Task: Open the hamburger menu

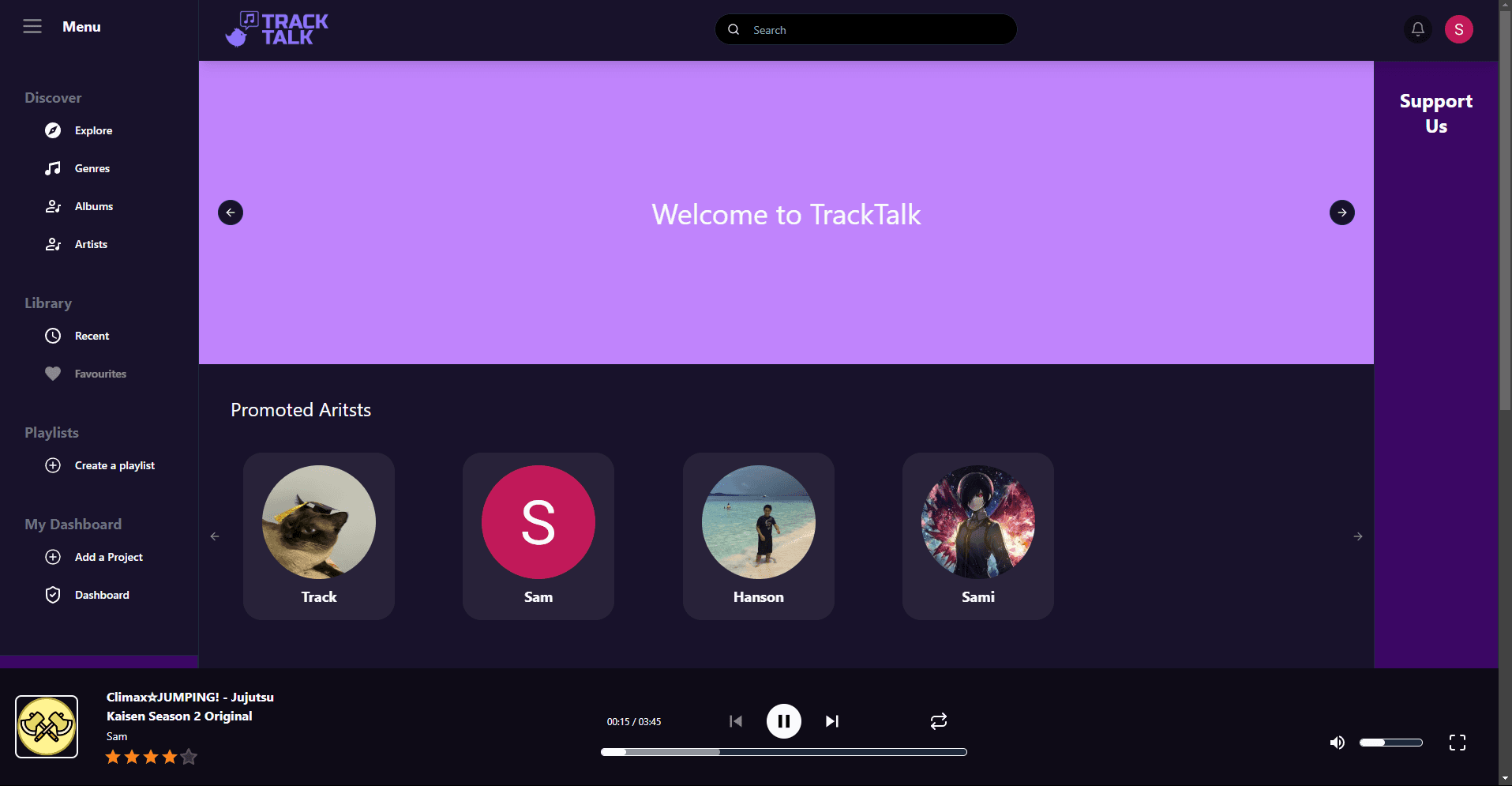Action: tap(32, 26)
